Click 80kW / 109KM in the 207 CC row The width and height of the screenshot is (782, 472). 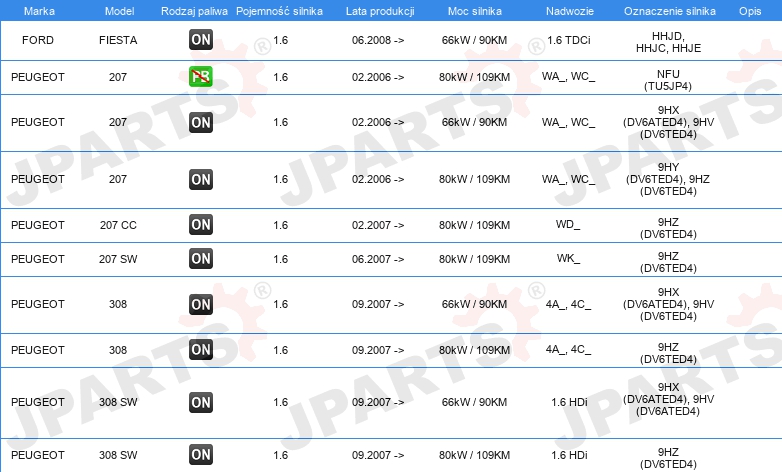pyautogui.click(x=474, y=225)
